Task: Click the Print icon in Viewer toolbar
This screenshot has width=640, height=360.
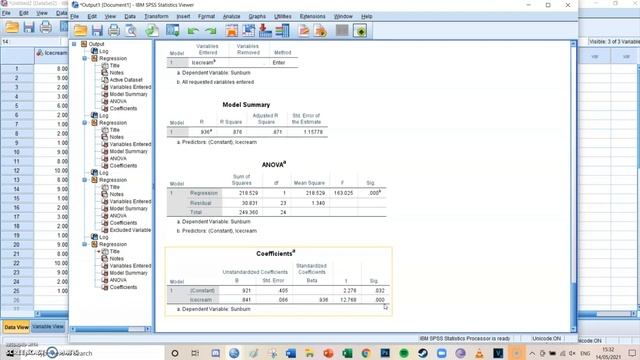Action: click(x=114, y=31)
